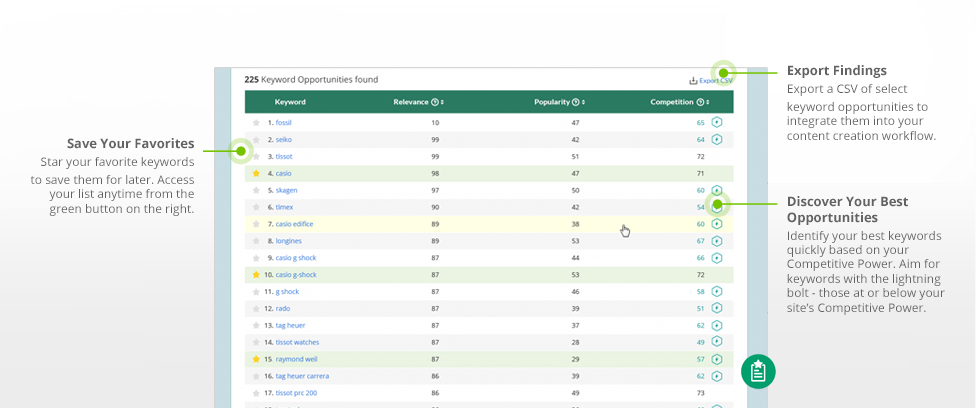Click the Keyword column header
This screenshot has width=977, height=408.
click(x=290, y=102)
